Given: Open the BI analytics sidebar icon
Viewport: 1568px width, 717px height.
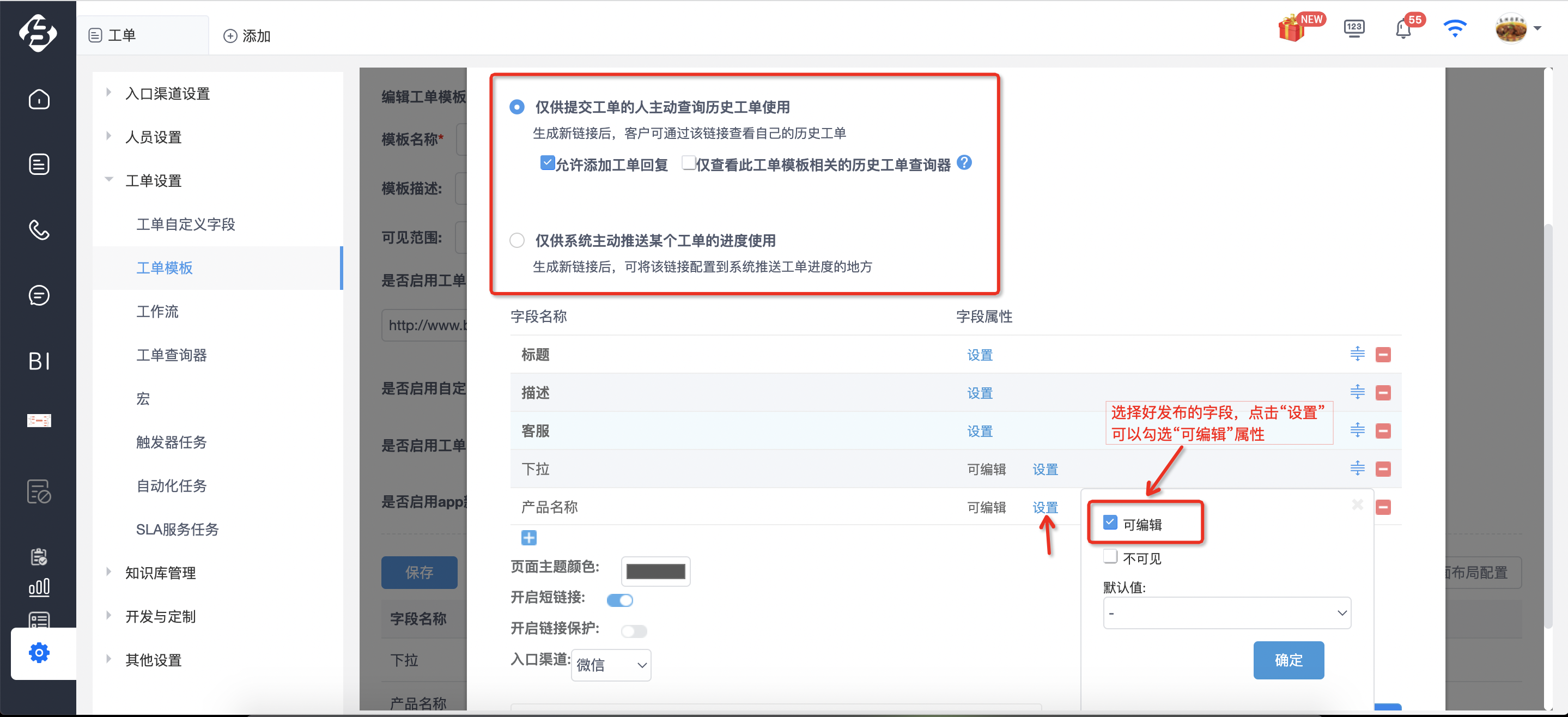Looking at the screenshot, I should (x=39, y=361).
